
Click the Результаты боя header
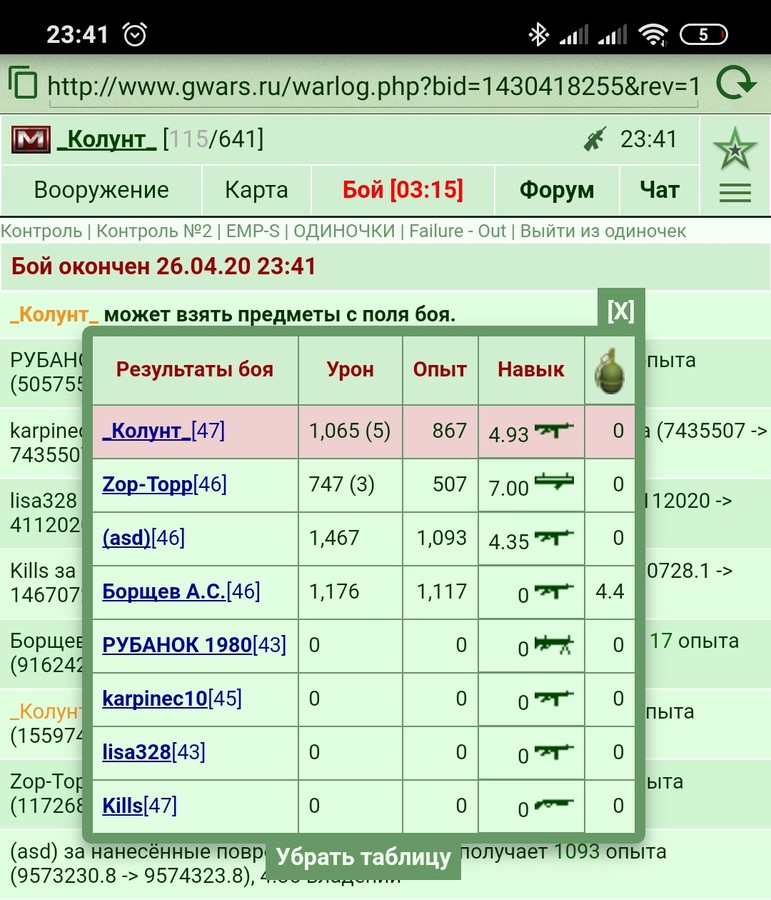(195, 370)
